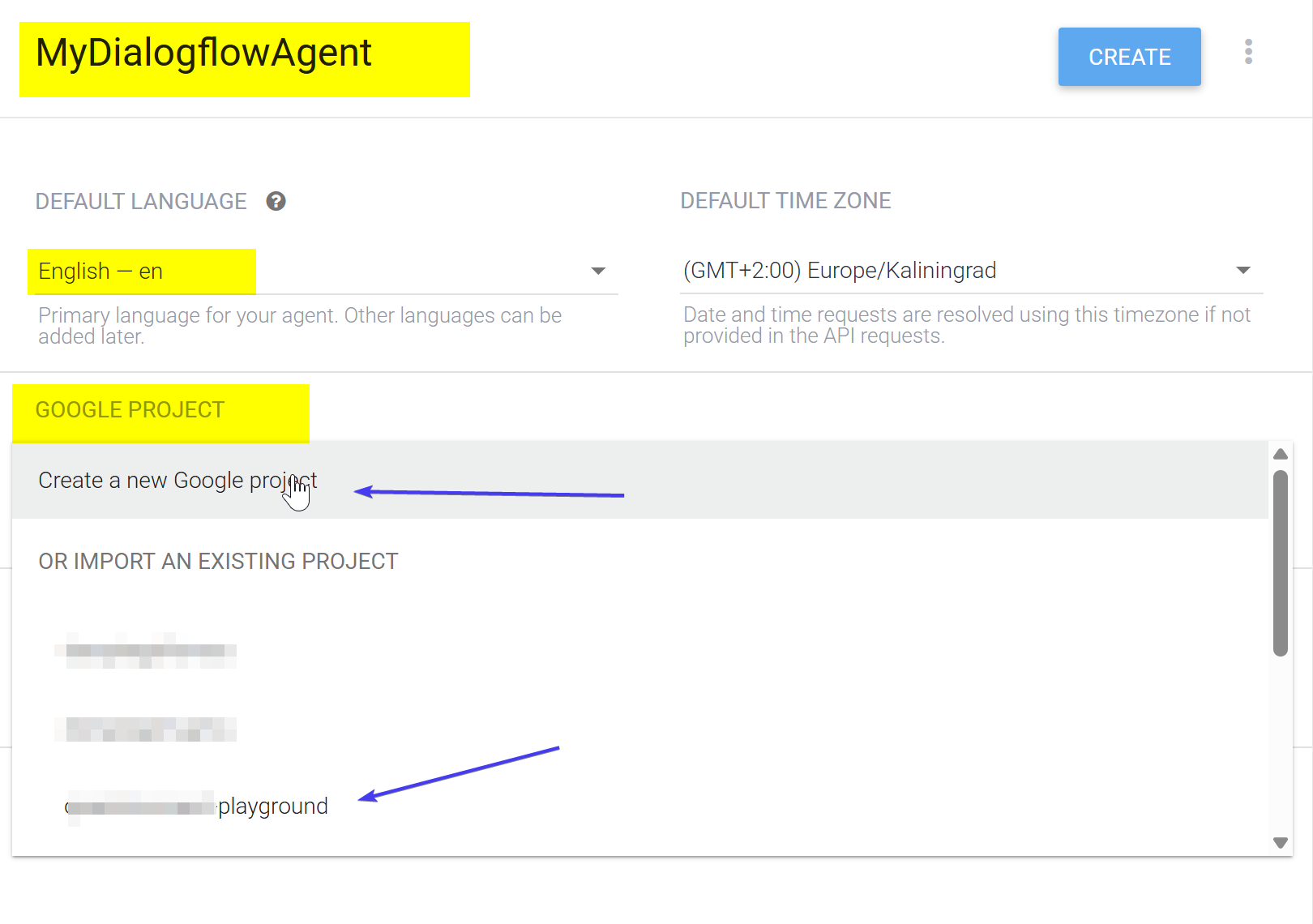Click the Europe/Kaliningrad time zone value
Screen dimensions: 1313x924
pos(840,271)
